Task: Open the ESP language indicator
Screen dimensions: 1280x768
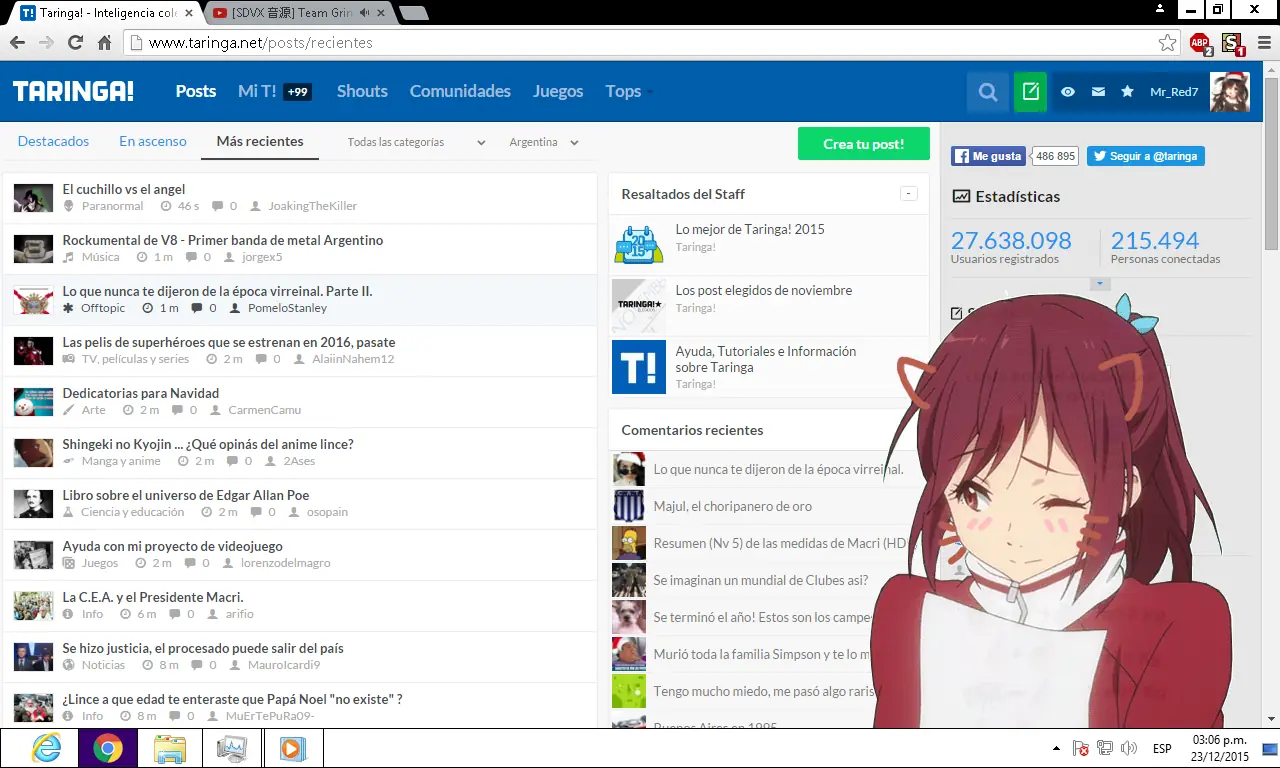Action: (1162, 748)
